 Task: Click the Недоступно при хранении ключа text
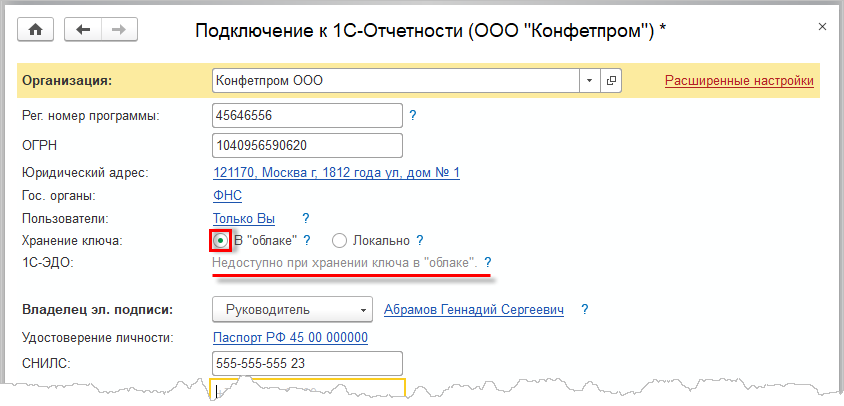344,263
